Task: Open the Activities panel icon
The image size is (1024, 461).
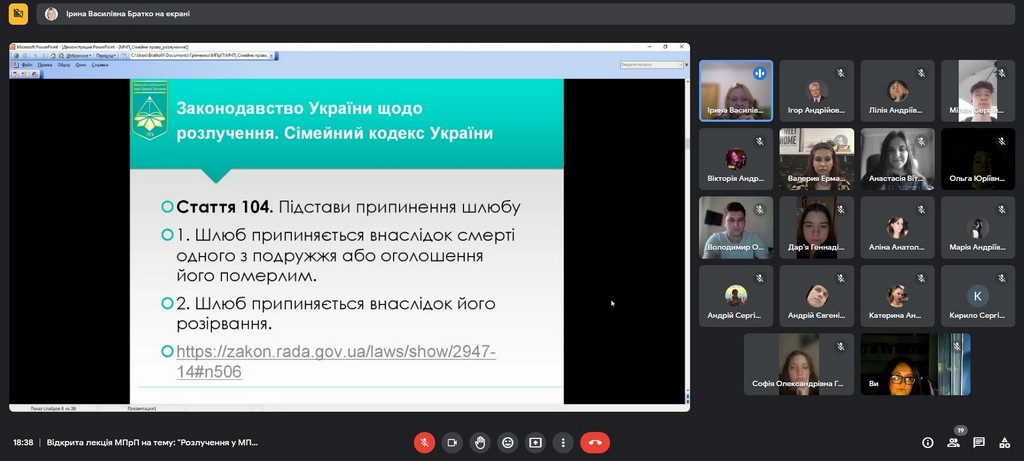Action: coord(1004,442)
